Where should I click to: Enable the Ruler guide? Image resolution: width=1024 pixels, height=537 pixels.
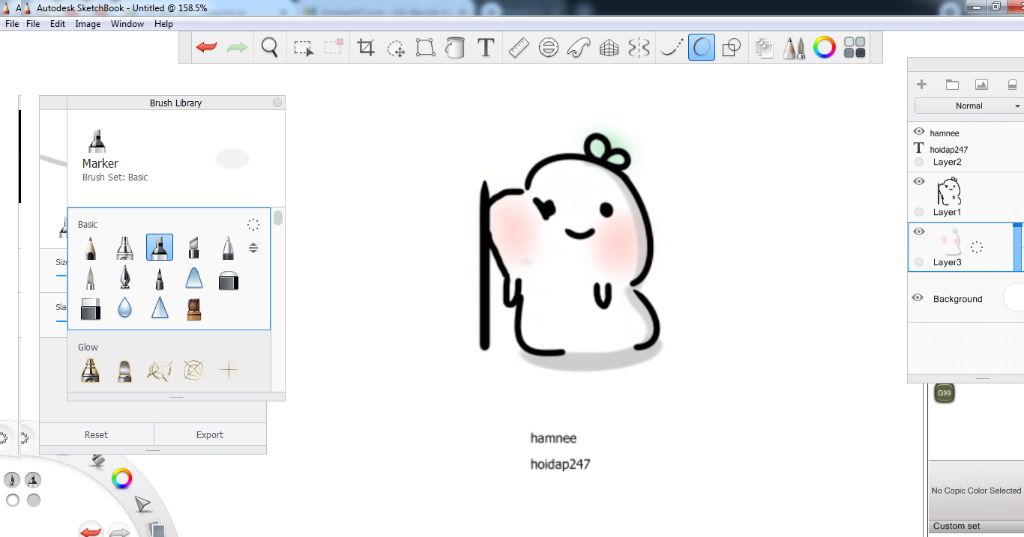pos(519,47)
